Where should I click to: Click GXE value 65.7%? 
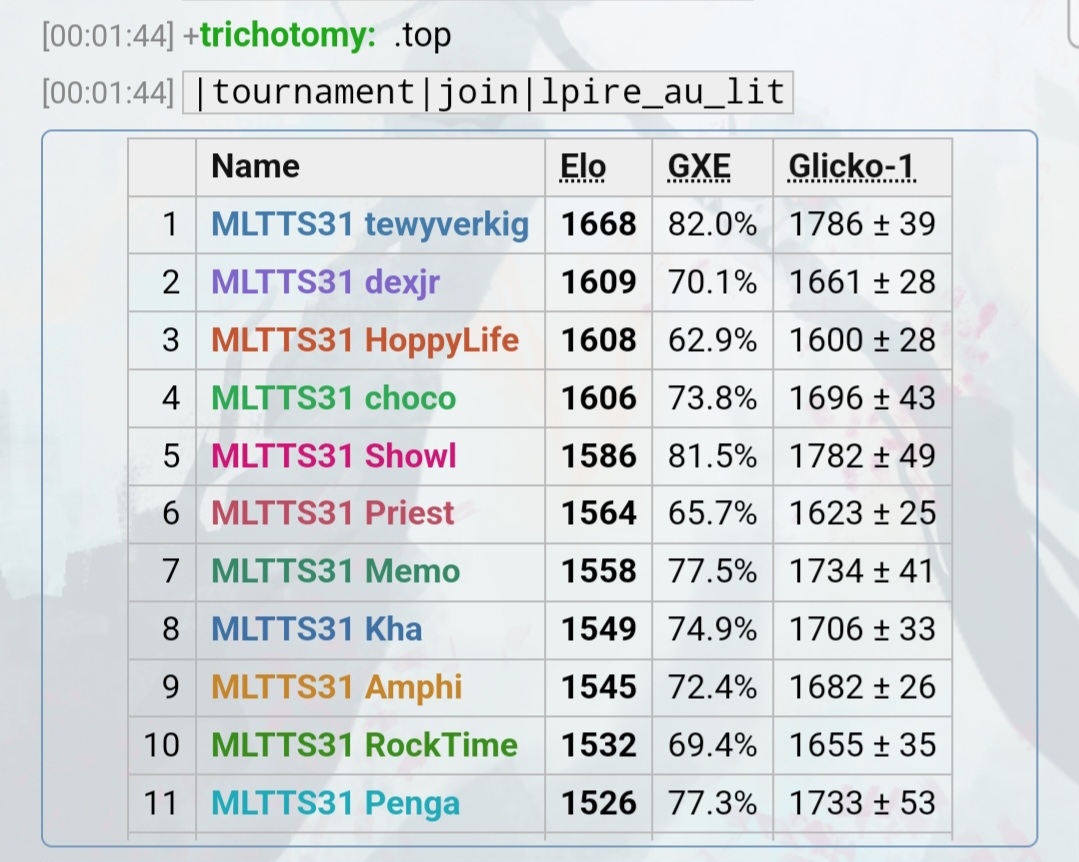click(x=712, y=513)
